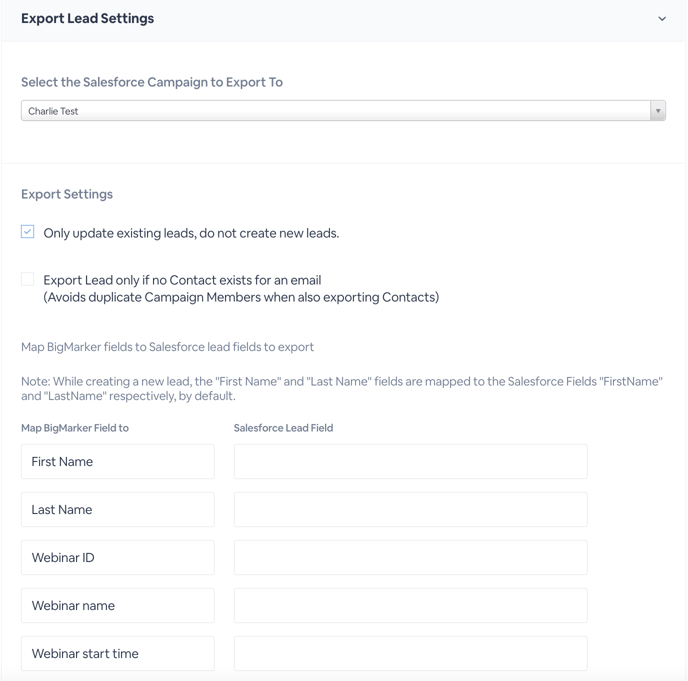Uncheck Only update existing leads checkbox
Image resolution: width=688 pixels, height=681 pixels.
point(28,231)
